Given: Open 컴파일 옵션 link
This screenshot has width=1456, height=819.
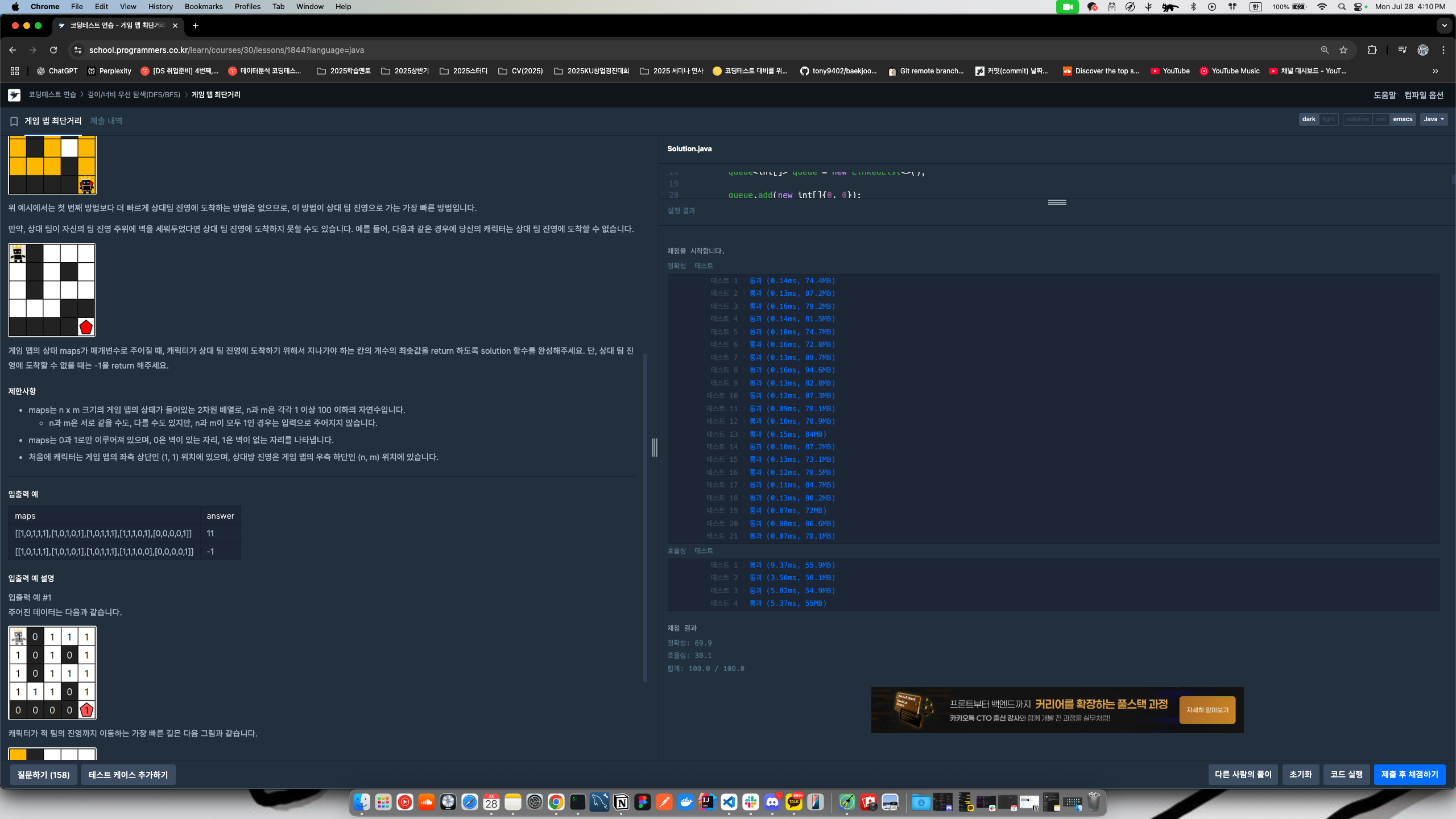Looking at the screenshot, I should click(x=1424, y=95).
